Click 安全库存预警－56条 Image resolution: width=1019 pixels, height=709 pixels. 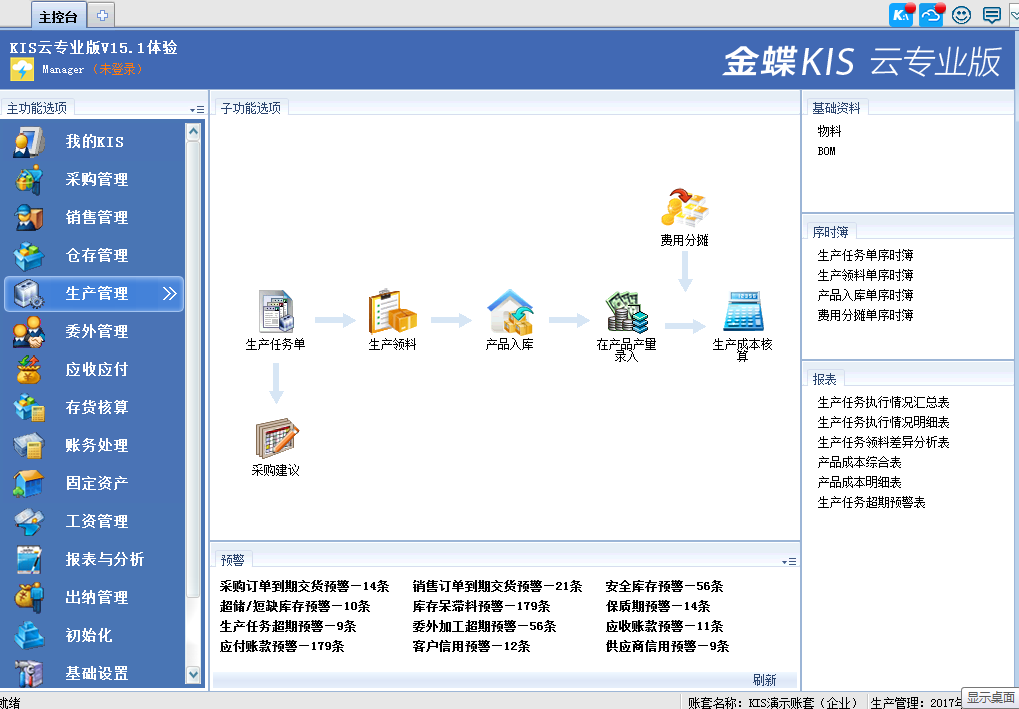click(664, 586)
